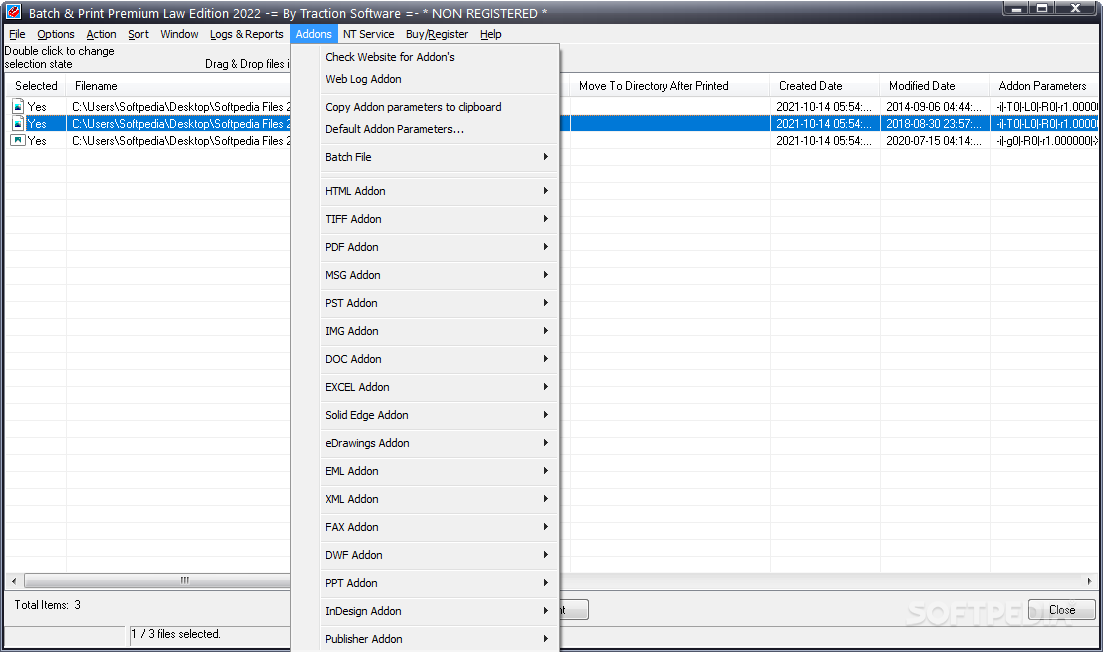1103x652 pixels.
Task: Sort by the Created Date column
Action: (x=825, y=86)
